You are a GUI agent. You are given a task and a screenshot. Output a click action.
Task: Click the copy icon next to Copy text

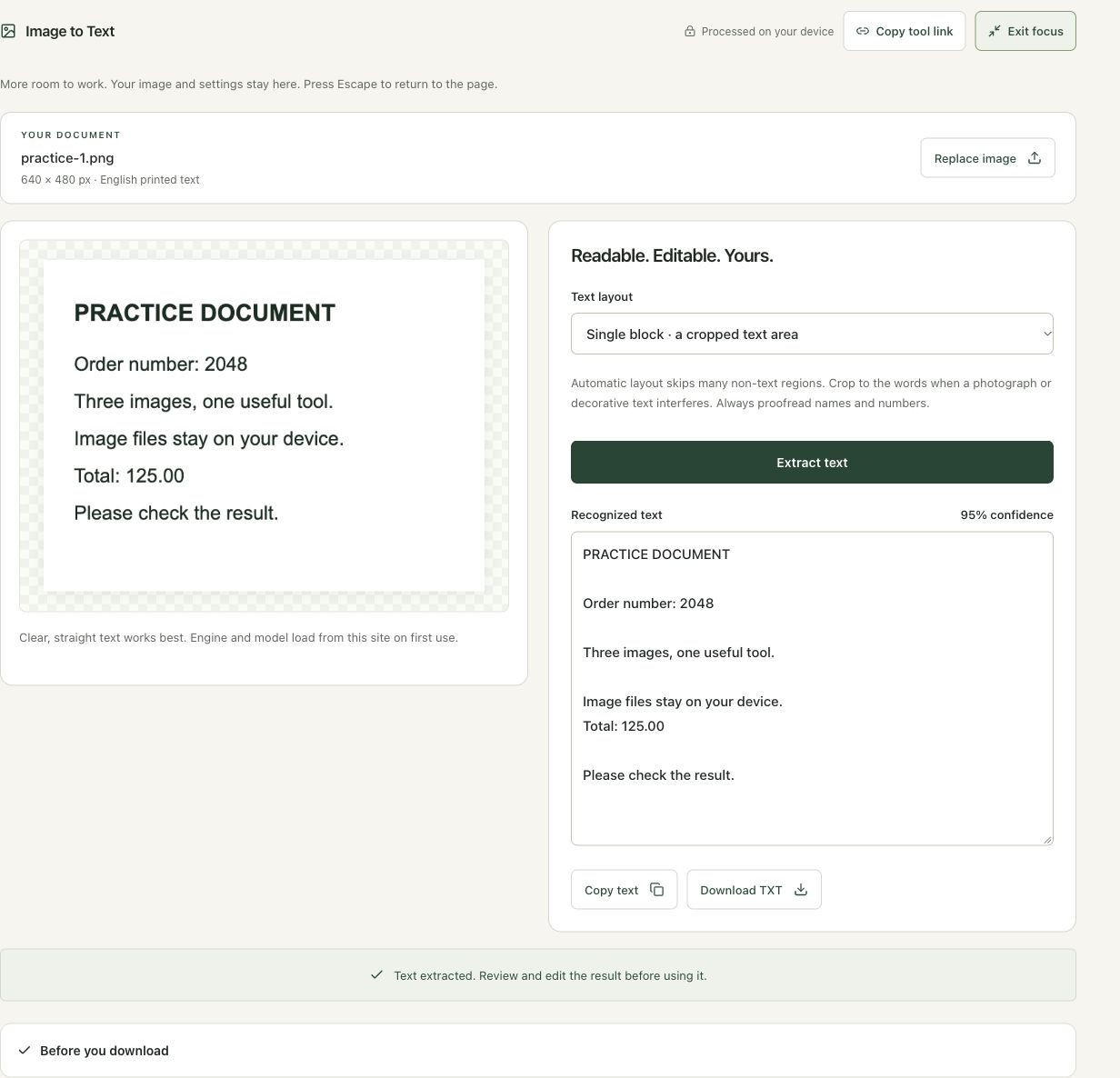(656, 890)
